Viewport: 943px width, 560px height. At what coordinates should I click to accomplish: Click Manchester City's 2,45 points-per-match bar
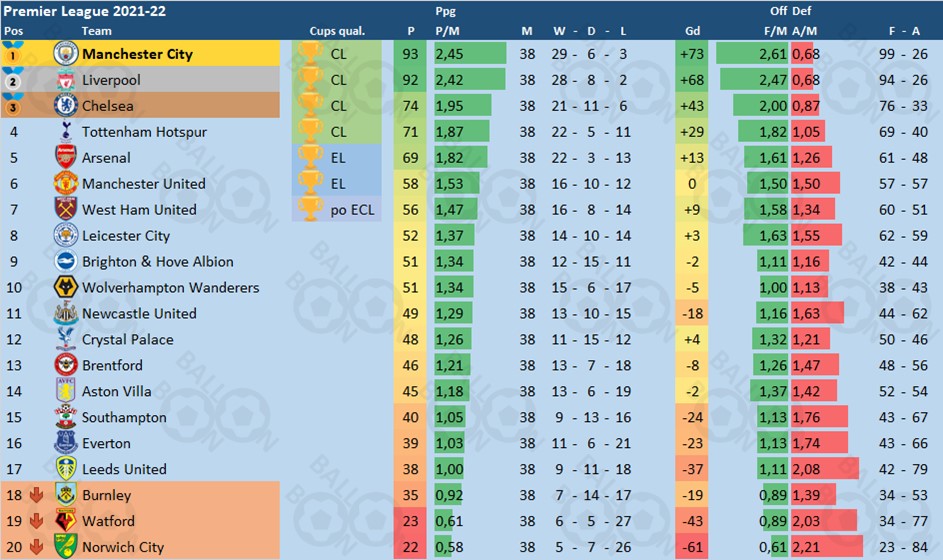(470, 54)
